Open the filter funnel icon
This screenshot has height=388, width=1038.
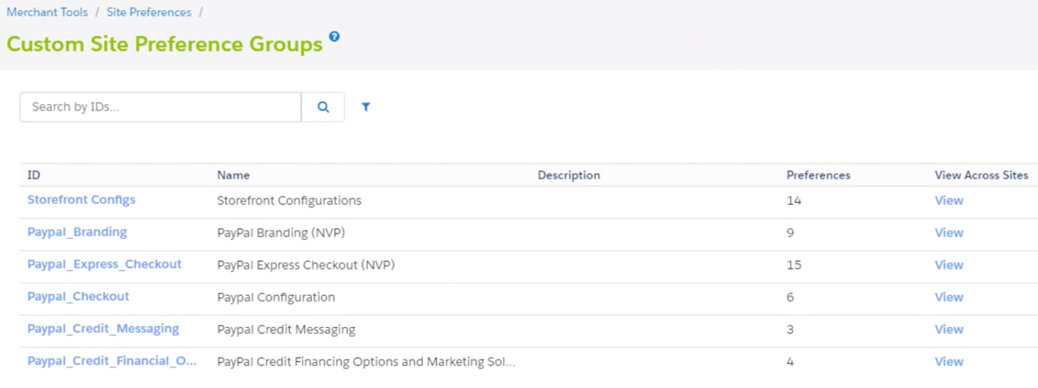pos(365,107)
